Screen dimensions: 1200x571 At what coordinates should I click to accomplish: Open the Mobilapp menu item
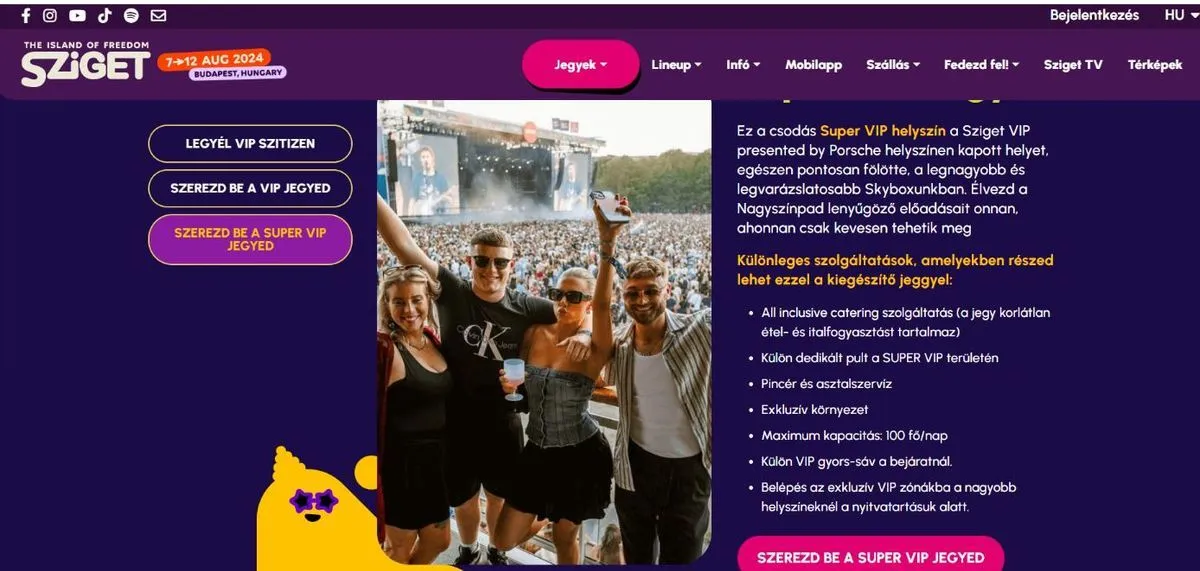coord(813,65)
